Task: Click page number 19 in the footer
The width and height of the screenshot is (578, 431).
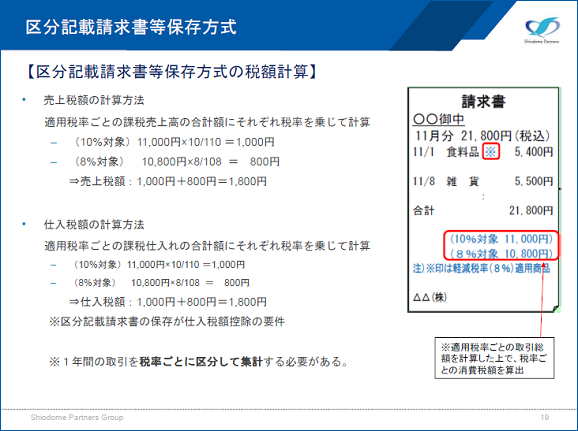Action: coord(545,417)
